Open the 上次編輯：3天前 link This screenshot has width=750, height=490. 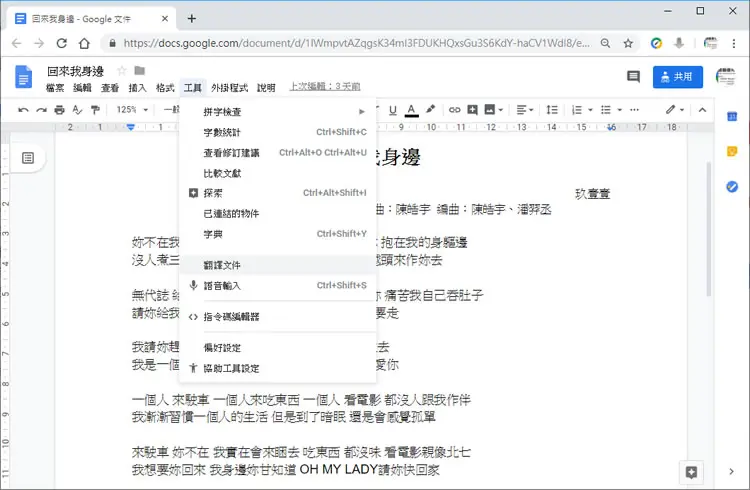[325, 87]
